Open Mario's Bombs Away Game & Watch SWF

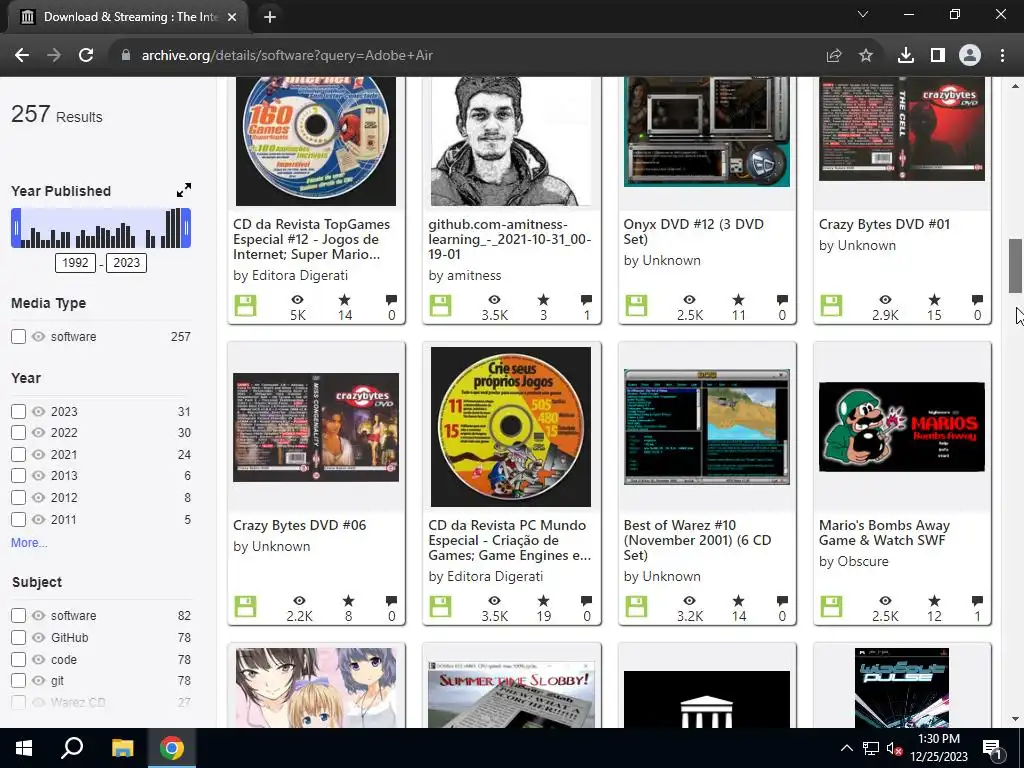(884, 532)
